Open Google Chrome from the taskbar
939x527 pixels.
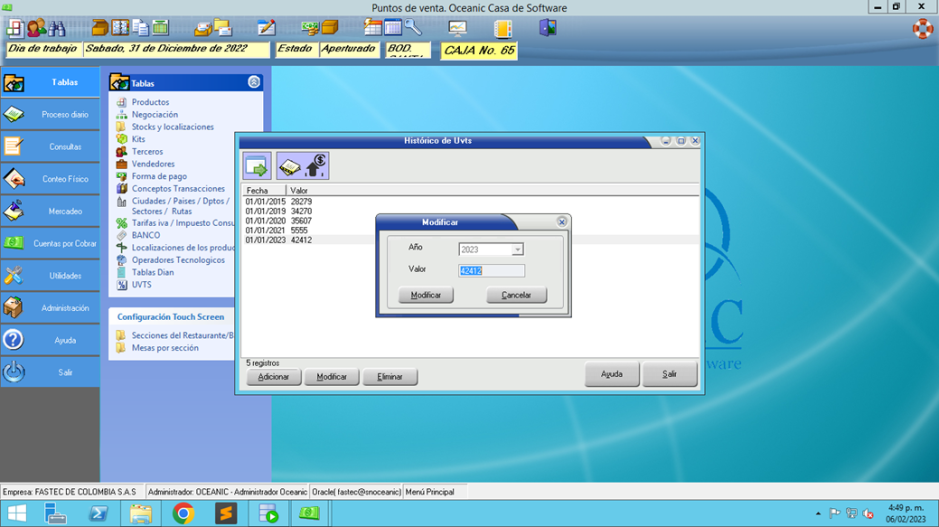pos(183,513)
